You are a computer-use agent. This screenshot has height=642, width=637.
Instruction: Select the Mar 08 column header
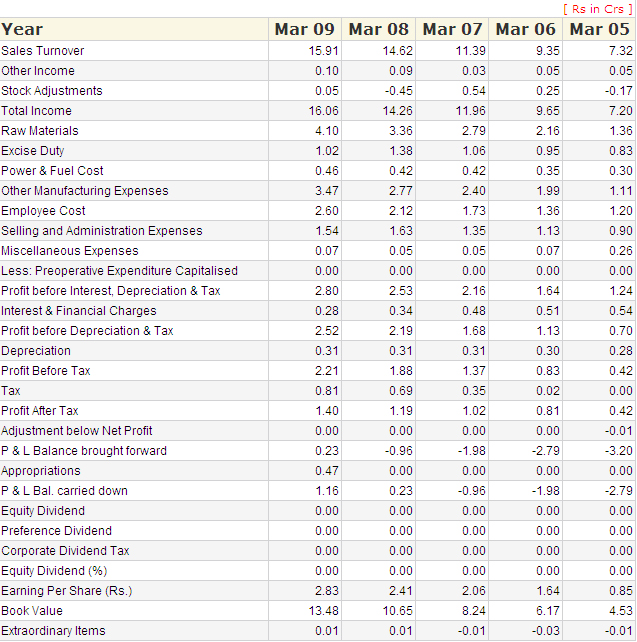click(379, 29)
